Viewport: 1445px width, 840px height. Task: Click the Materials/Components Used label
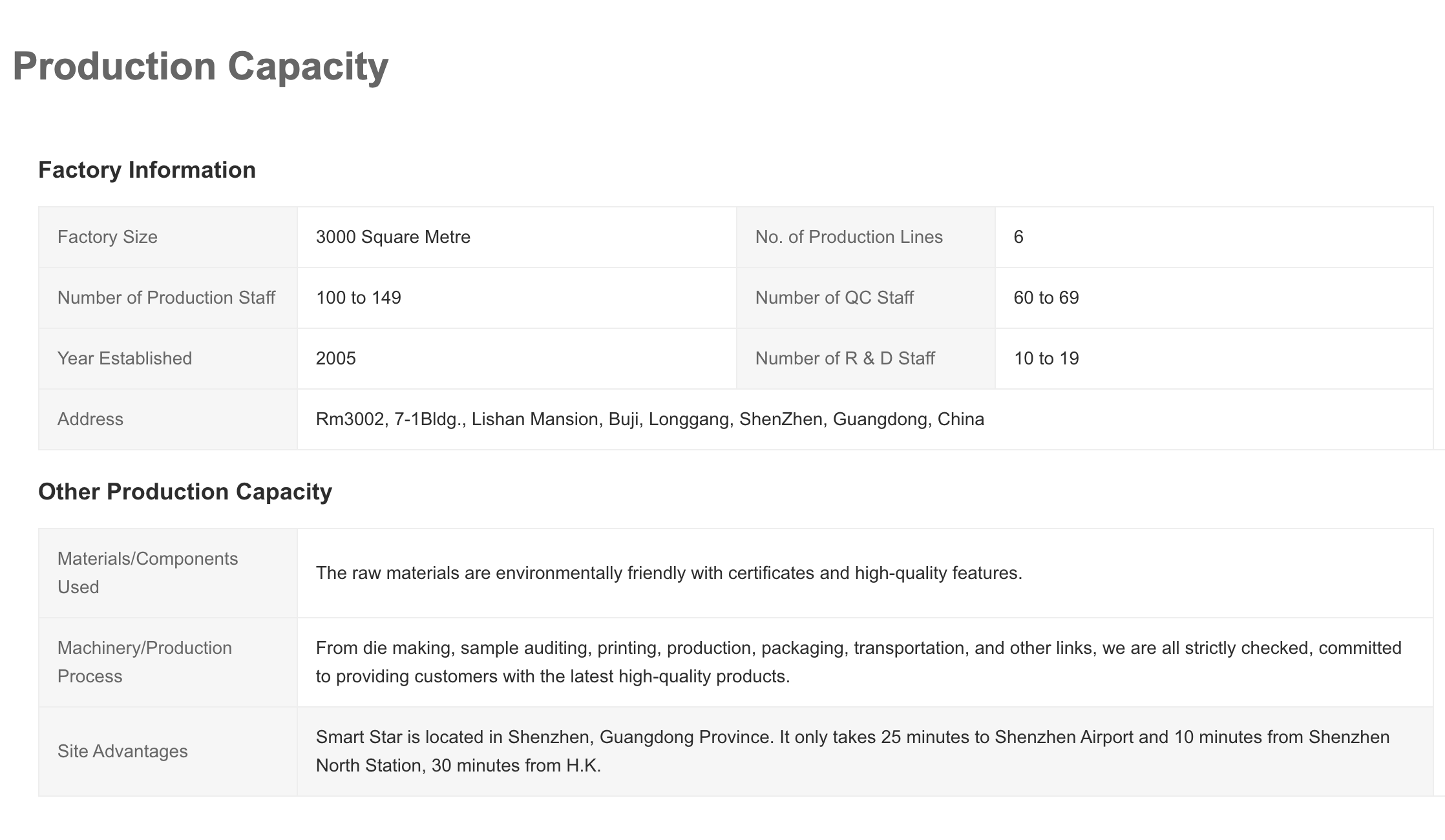pyautogui.click(x=148, y=573)
